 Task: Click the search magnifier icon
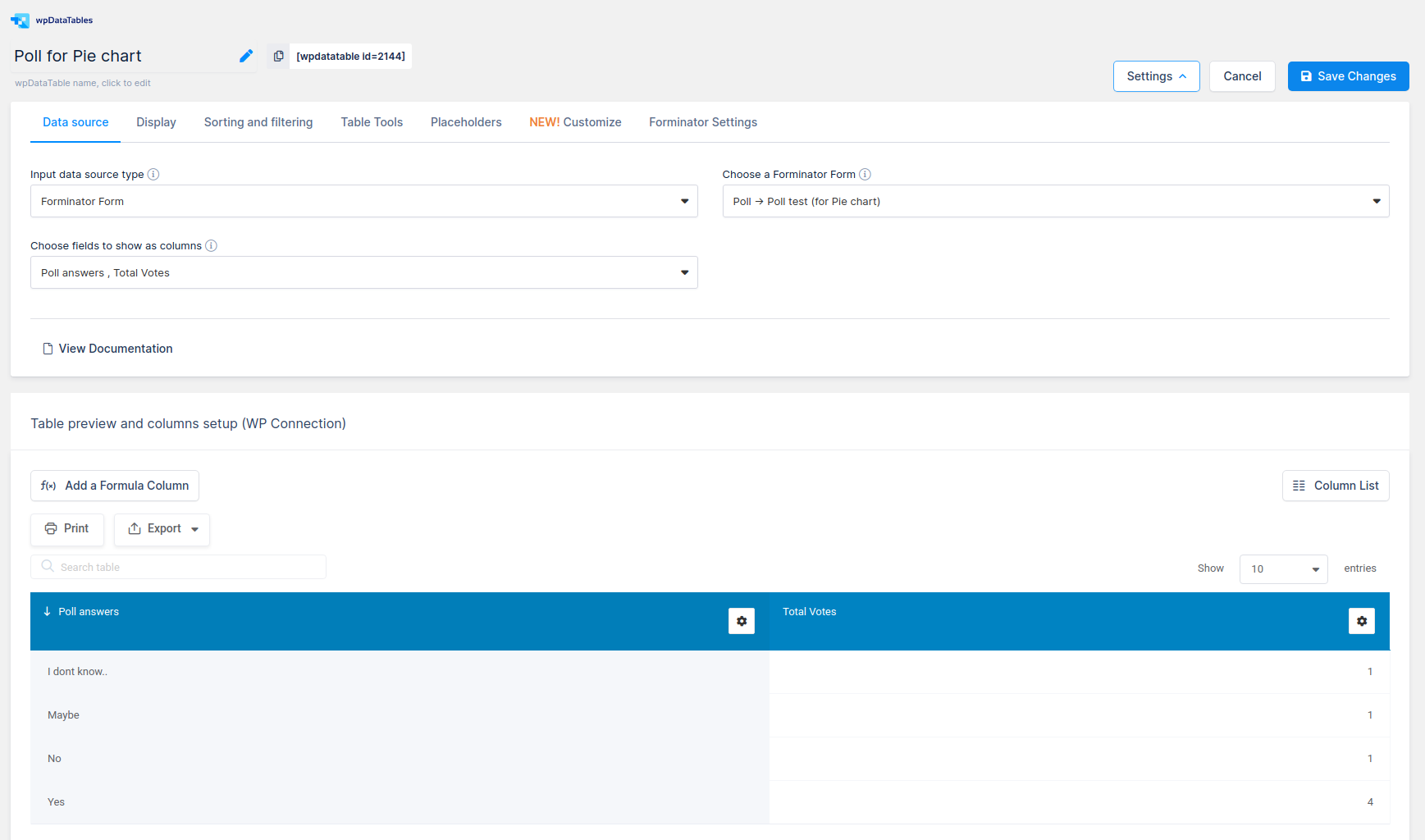[x=48, y=566]
